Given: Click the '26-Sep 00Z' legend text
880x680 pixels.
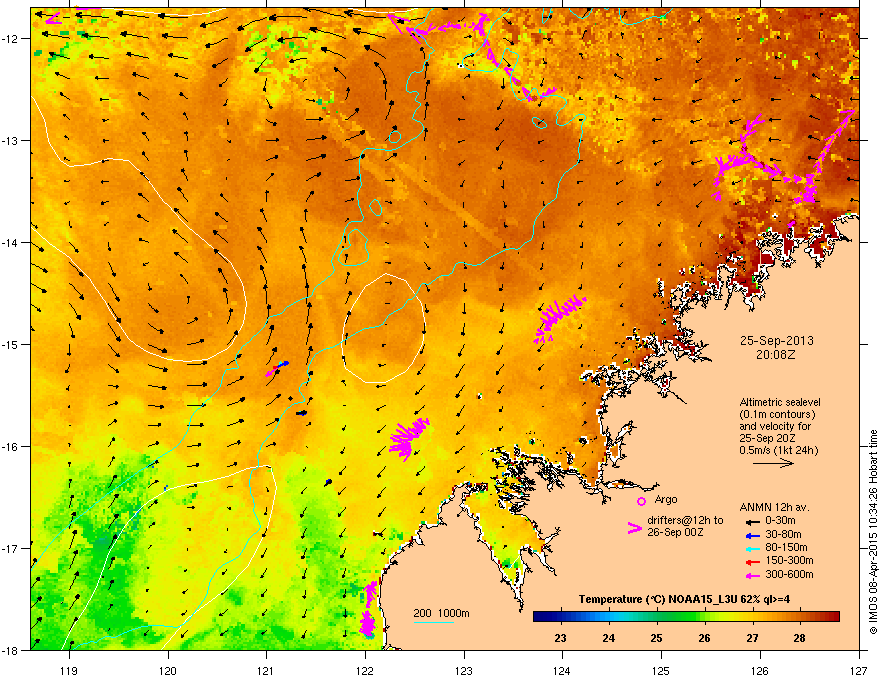Looking at the screenshot, I should (x=675, y=532).
